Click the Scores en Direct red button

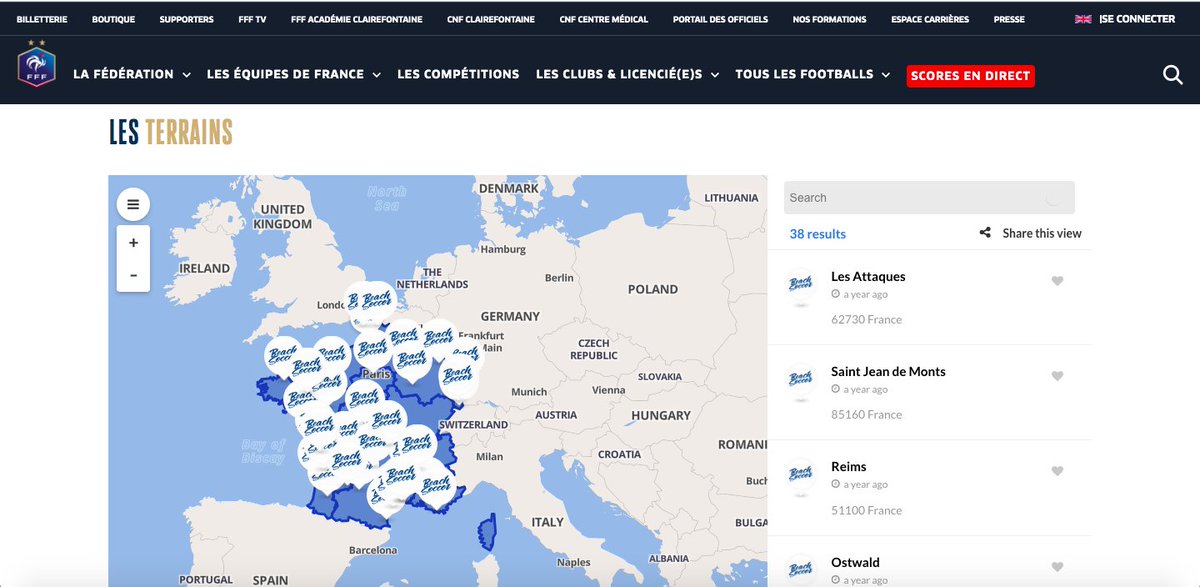coord(970,75)
